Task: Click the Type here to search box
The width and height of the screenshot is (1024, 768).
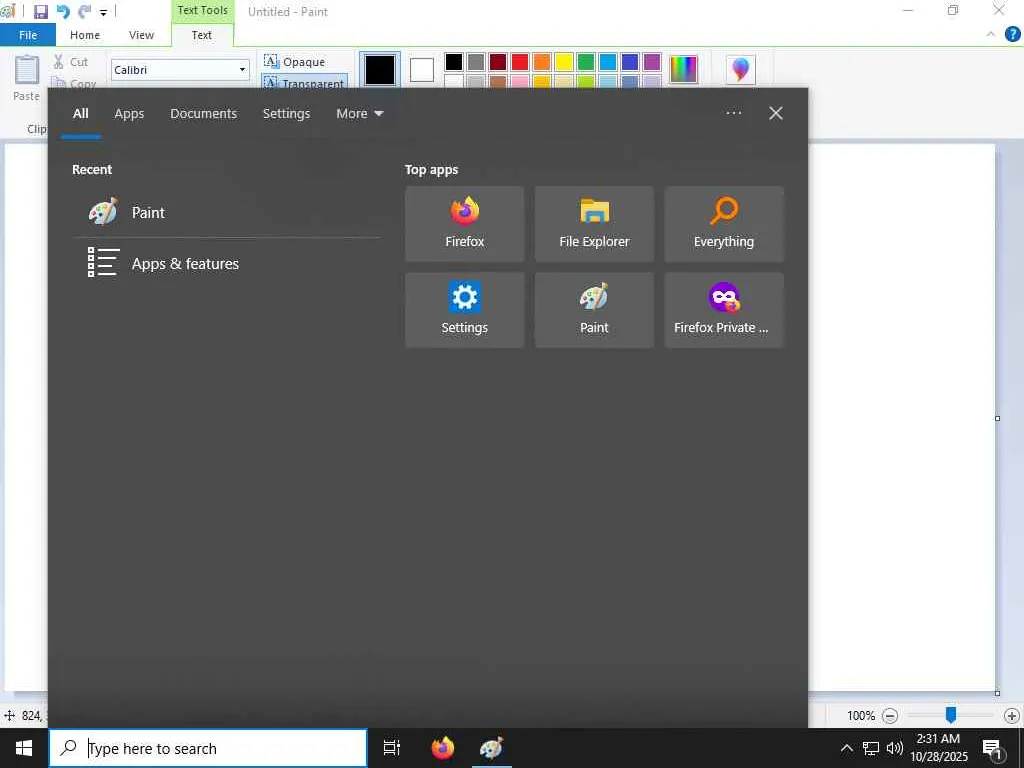Action: [x=208, y=748]
